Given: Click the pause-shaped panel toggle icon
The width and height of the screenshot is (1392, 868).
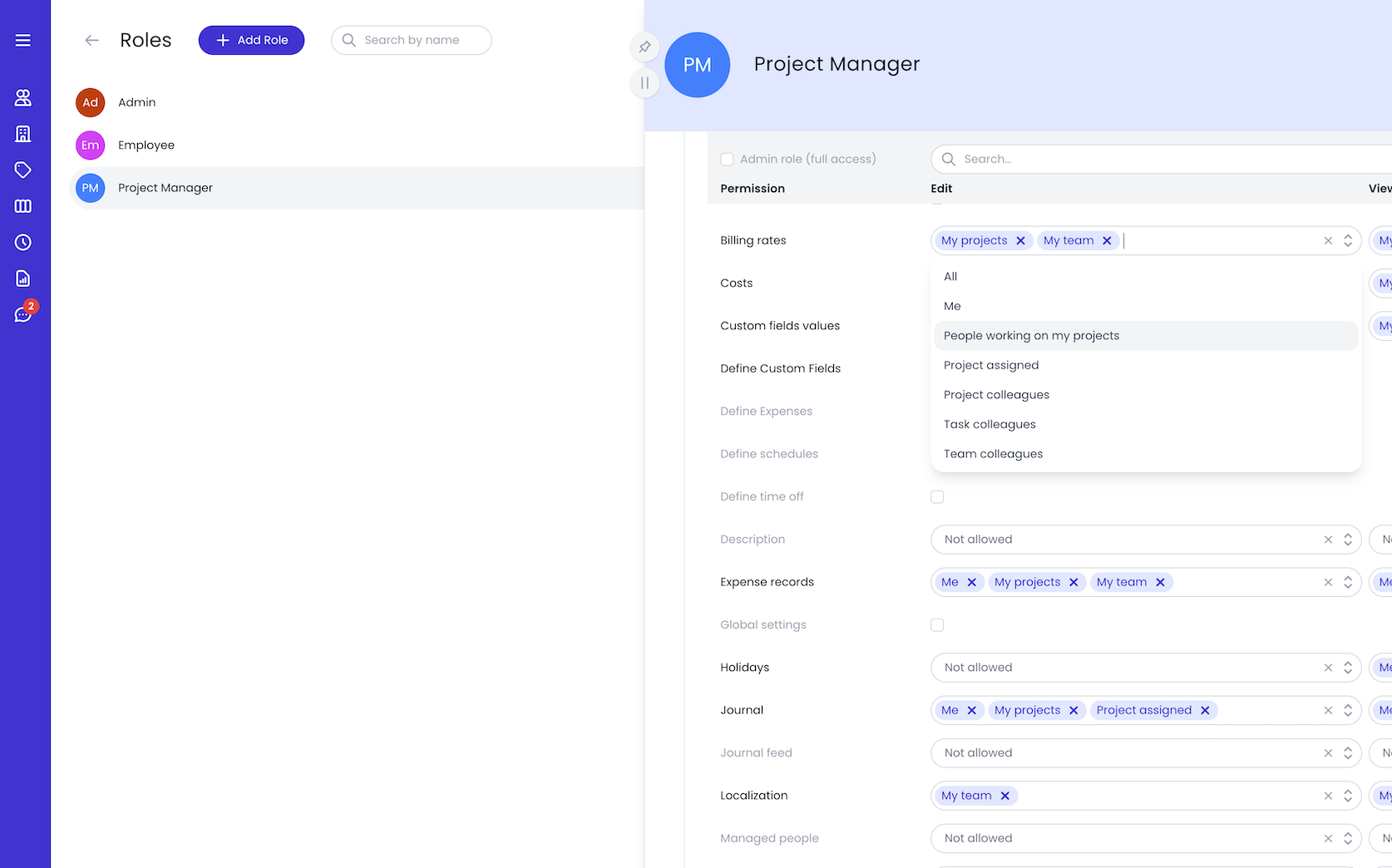Looking at the screenshot, I should 644,83.
